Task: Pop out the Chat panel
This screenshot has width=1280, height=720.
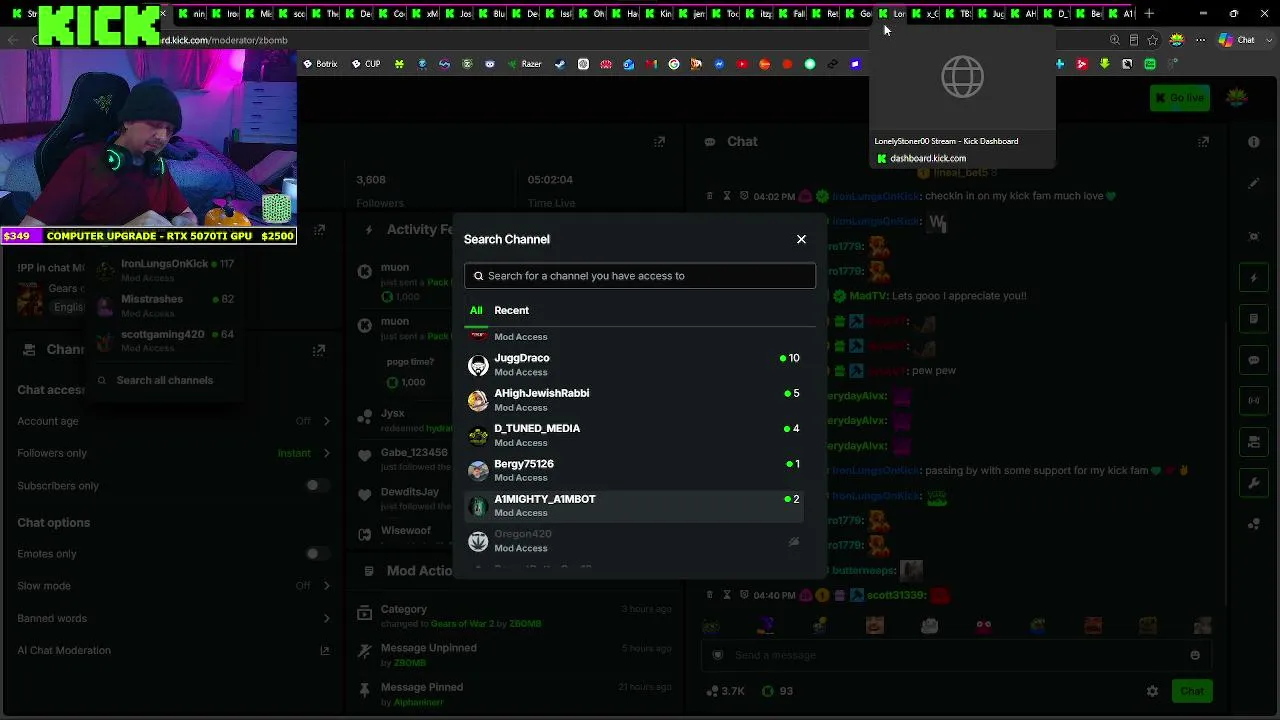Action: [1204, 142]
